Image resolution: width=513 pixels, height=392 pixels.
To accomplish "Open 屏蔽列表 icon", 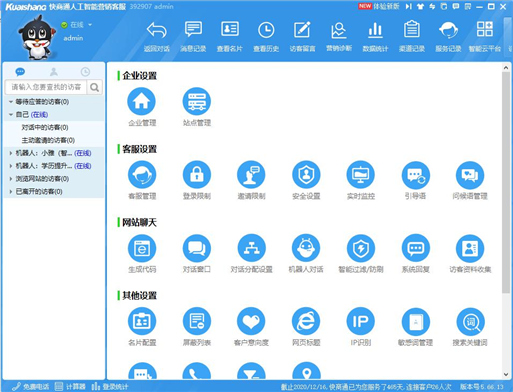I will tap(197, 321).
